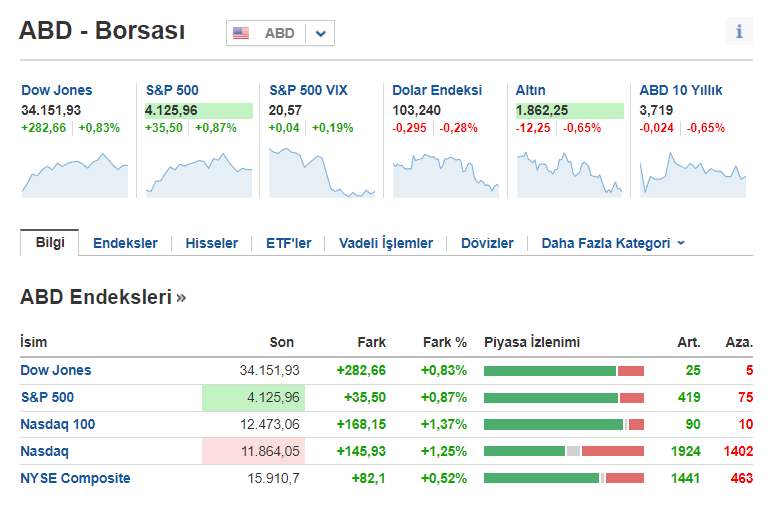770x507 pixels.
Task: Open the Dow Jones link in indices table
Action: click(55, 370)
